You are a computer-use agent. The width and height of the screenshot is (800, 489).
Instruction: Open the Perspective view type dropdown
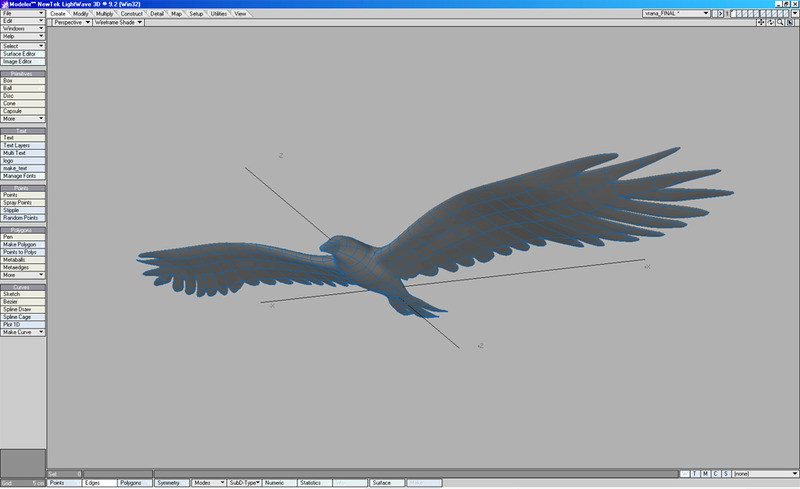click(71, 22)
